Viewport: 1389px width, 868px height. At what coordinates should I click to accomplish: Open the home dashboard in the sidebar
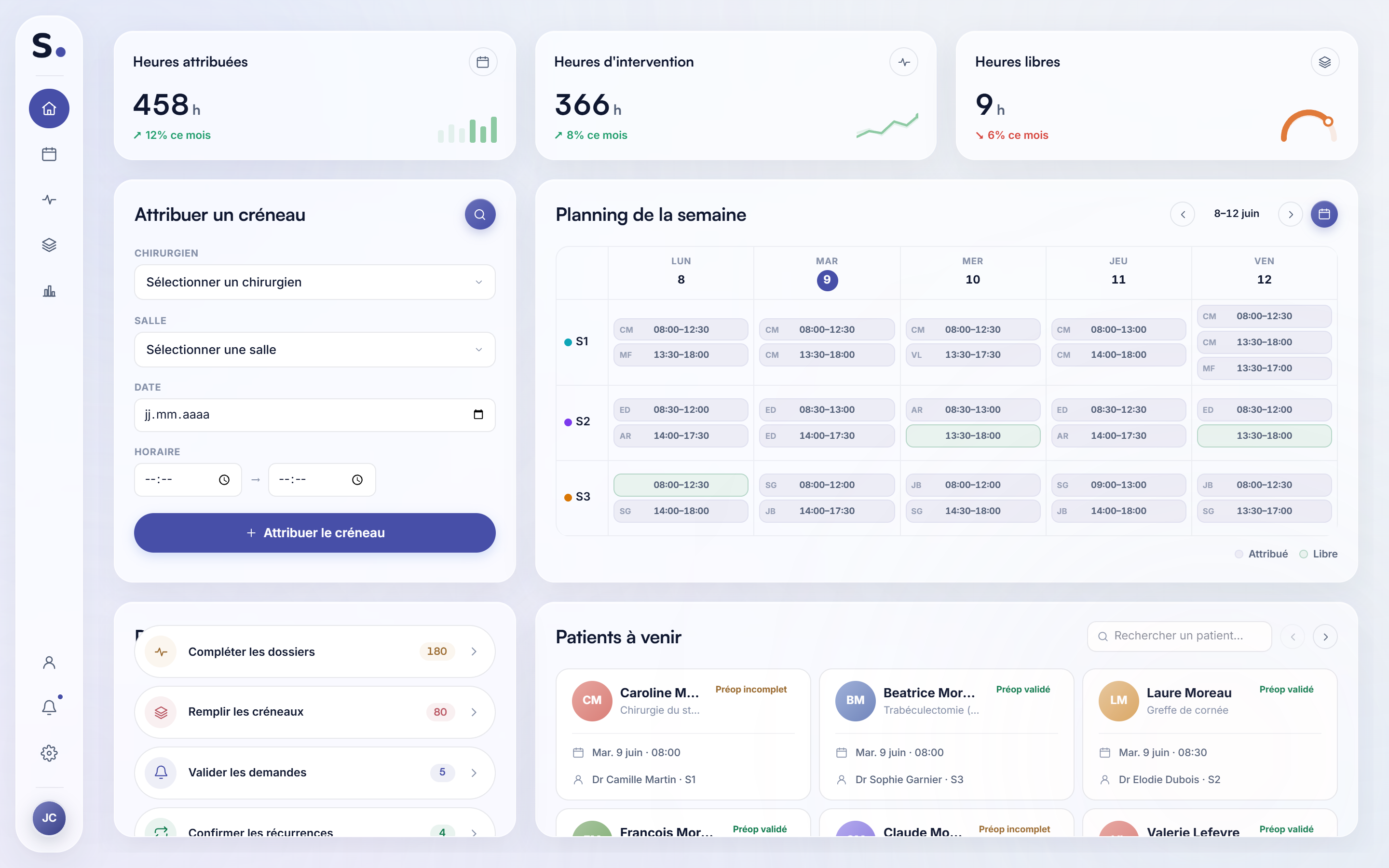[x=49, y=108]
